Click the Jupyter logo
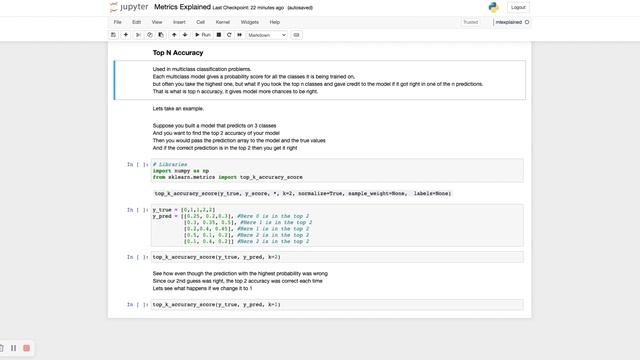This screenshot has height=360, width=640. point(129,7)
